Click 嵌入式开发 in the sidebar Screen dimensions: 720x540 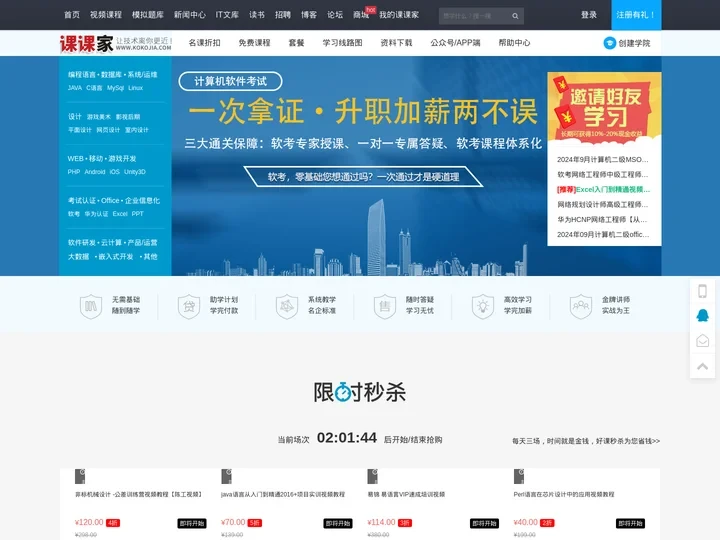click(x=115, y=257)
